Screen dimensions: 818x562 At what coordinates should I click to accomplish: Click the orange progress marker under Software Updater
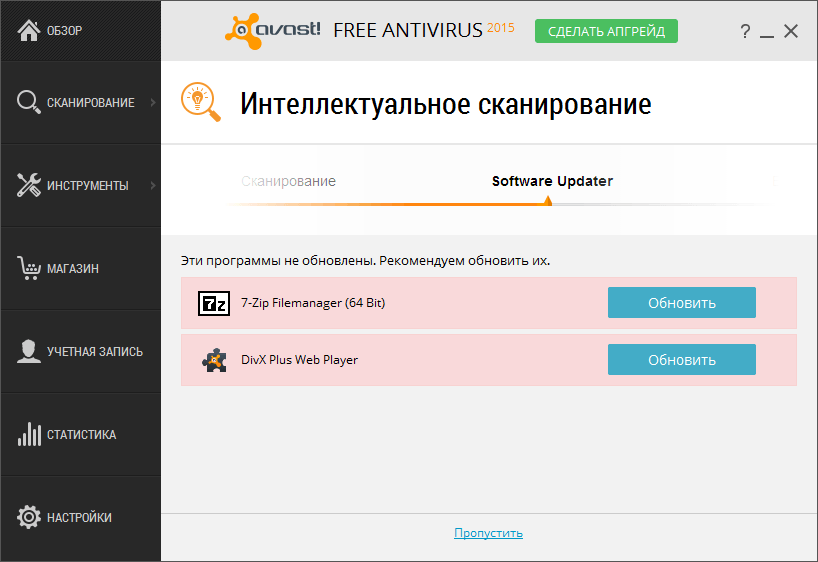[x=548, y=201]
